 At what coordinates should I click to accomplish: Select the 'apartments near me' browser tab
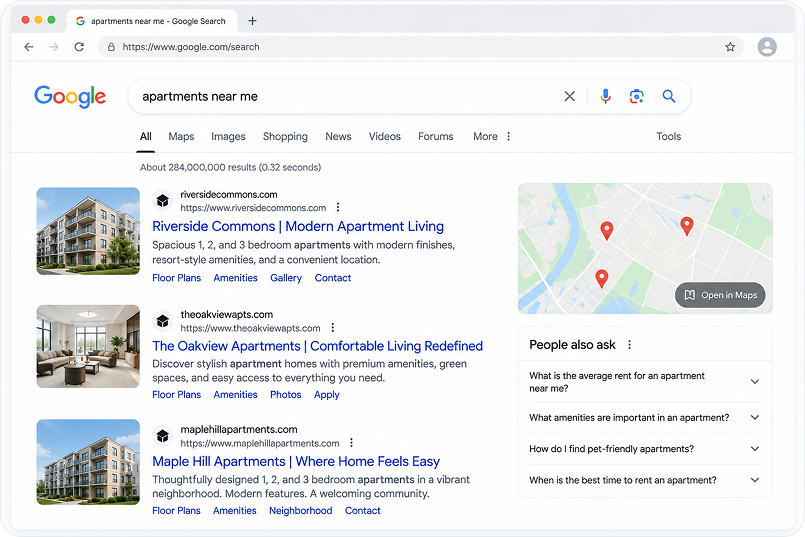pyautogui.click(x=152, y=21)
